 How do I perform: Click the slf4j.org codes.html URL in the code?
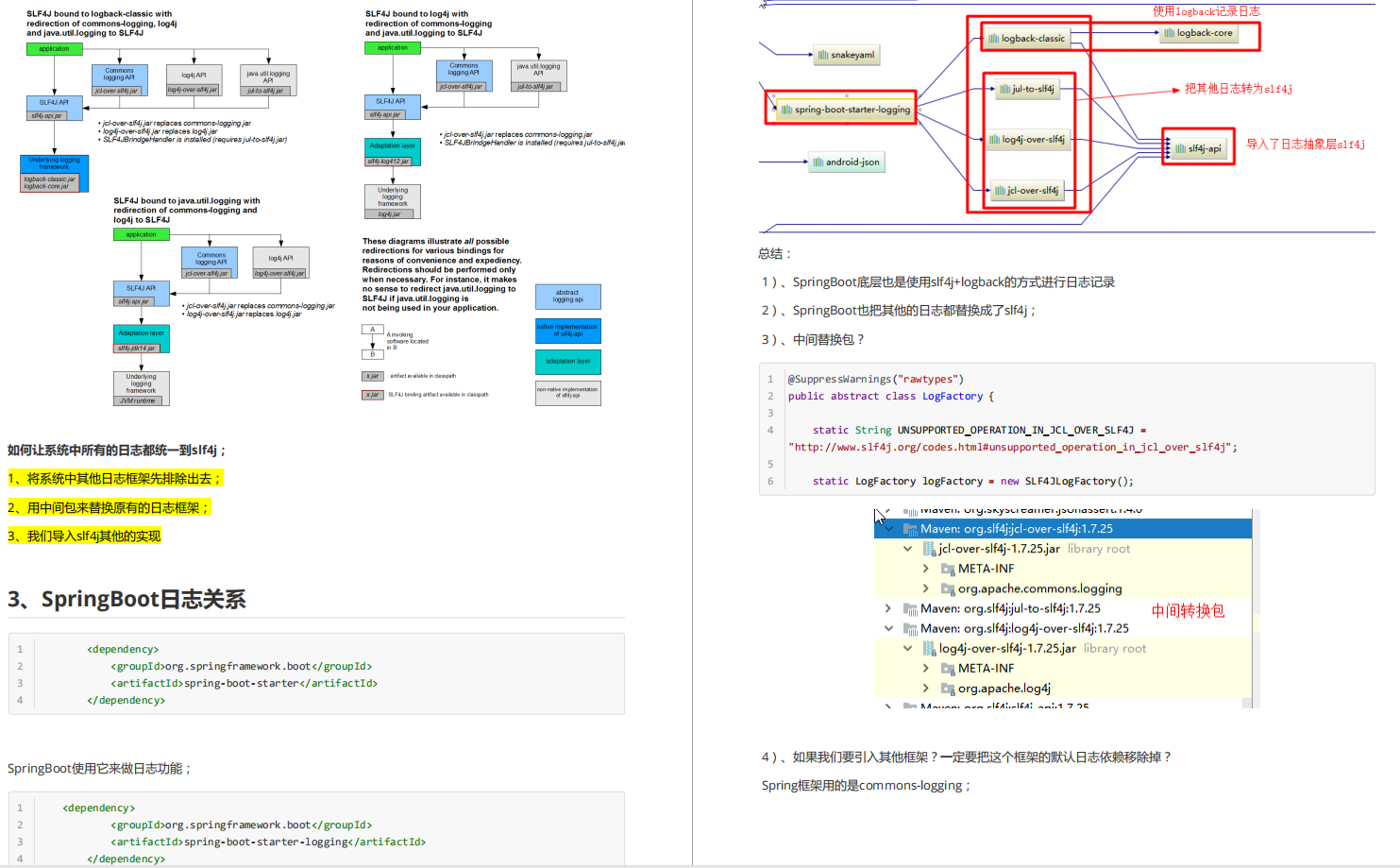1011,448
